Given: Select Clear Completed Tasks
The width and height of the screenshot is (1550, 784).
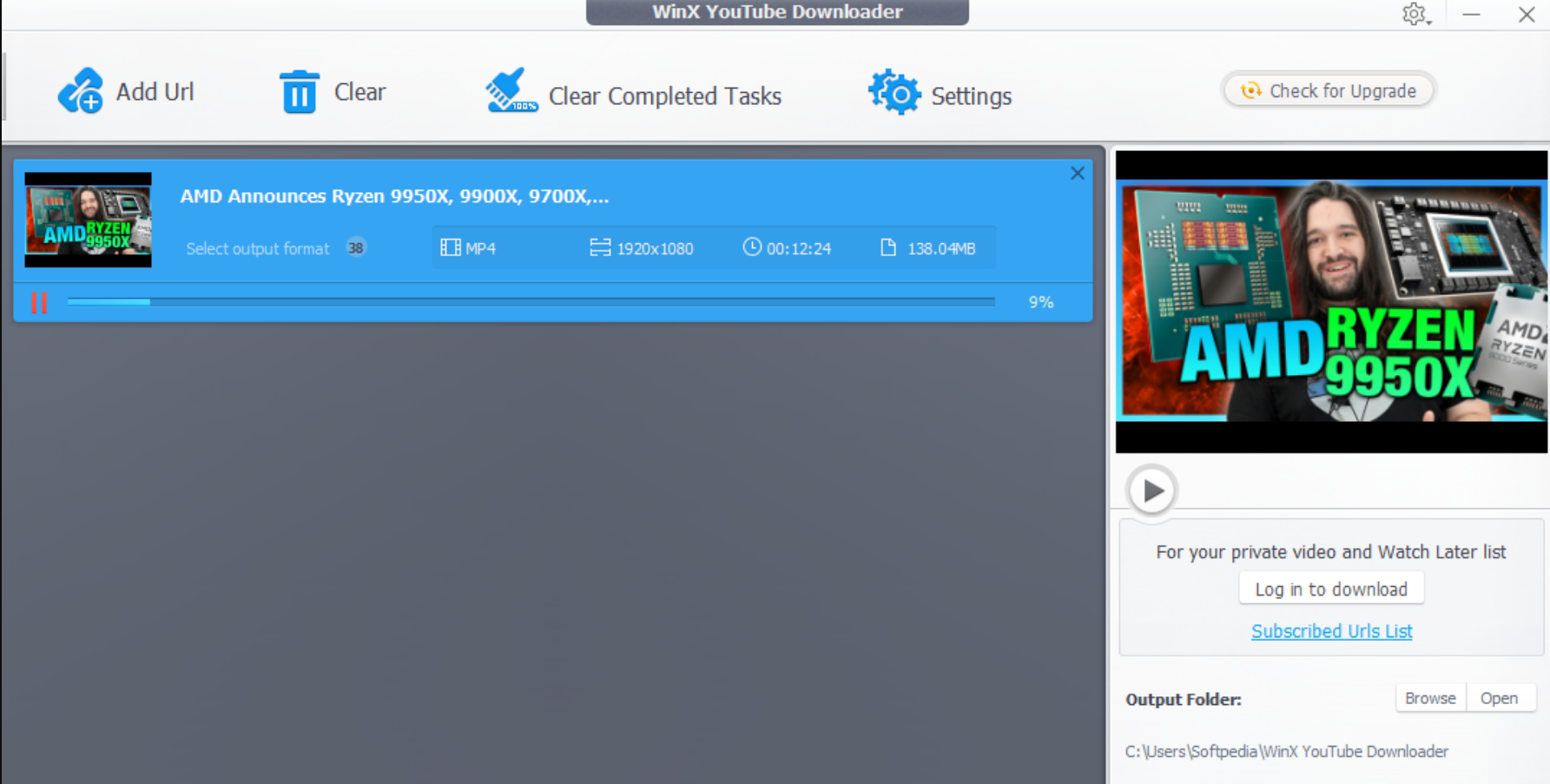Looking at the screenshot, I should [x=632, y=94].
